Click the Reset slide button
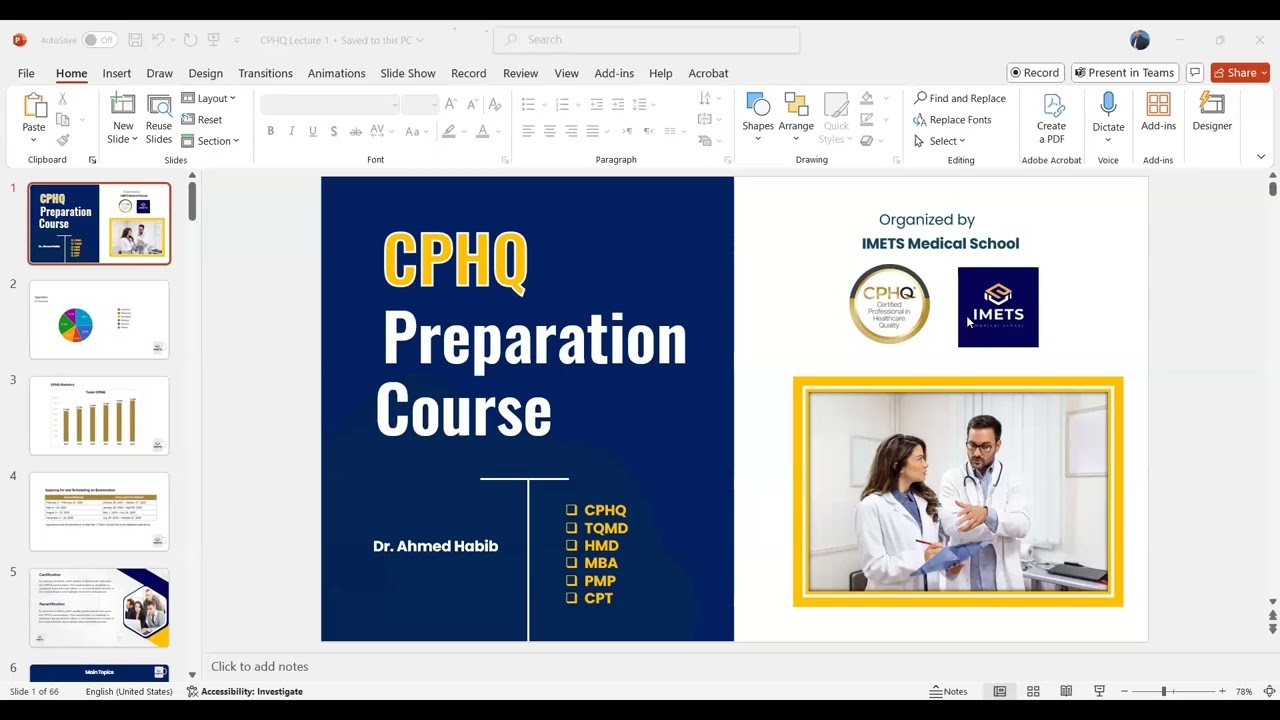 point(202,120)
